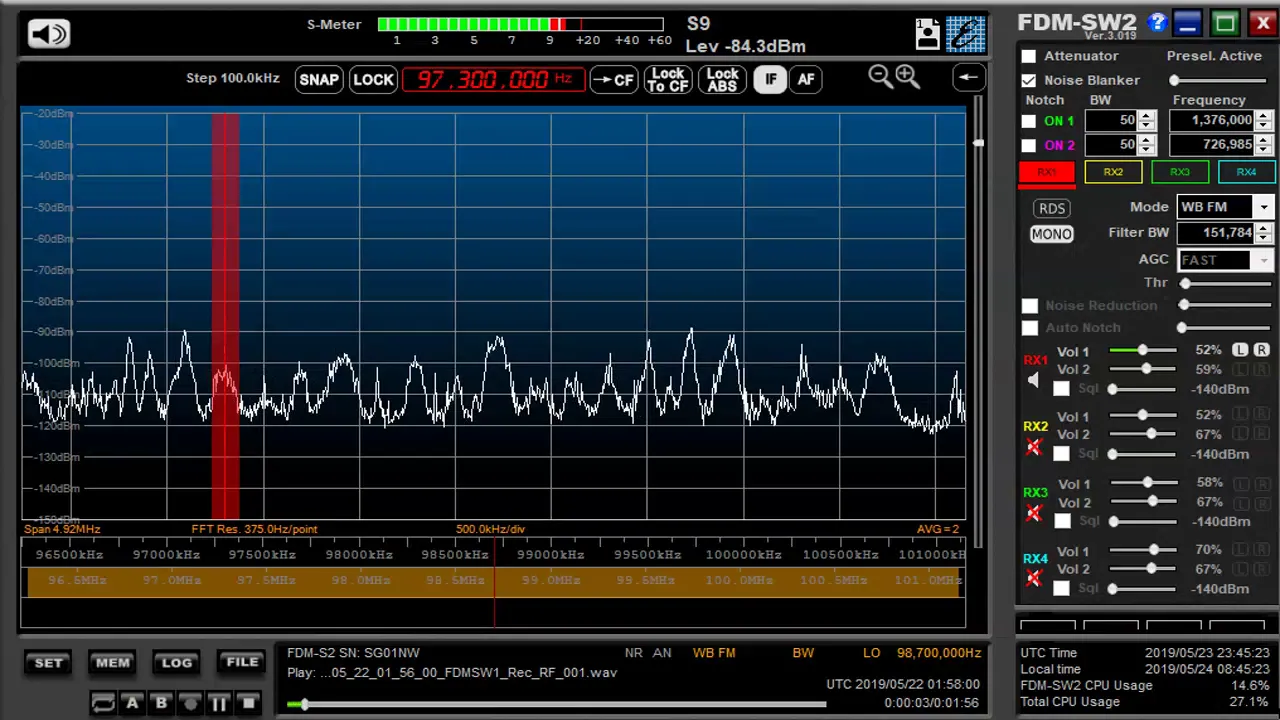
Task: Click the Lock To CF button
Action: pos(668,80)
